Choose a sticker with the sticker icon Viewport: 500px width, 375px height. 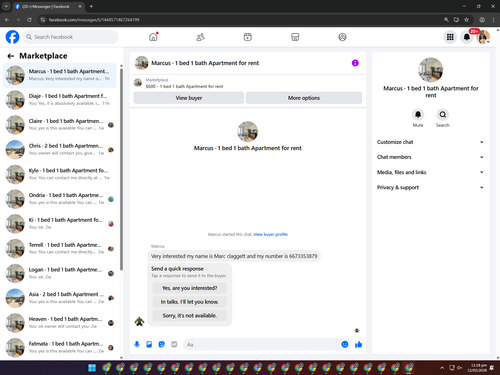coord(162,344)
